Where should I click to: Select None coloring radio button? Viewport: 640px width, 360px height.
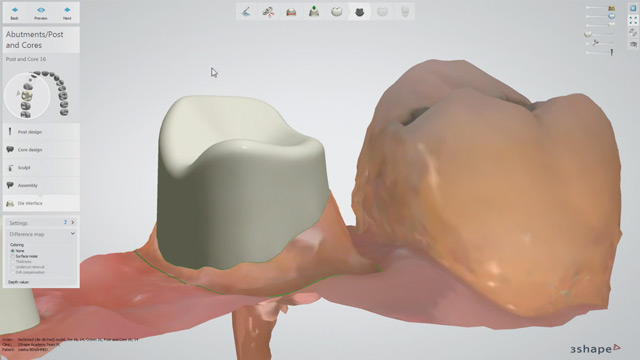click(x=13, y=251)
